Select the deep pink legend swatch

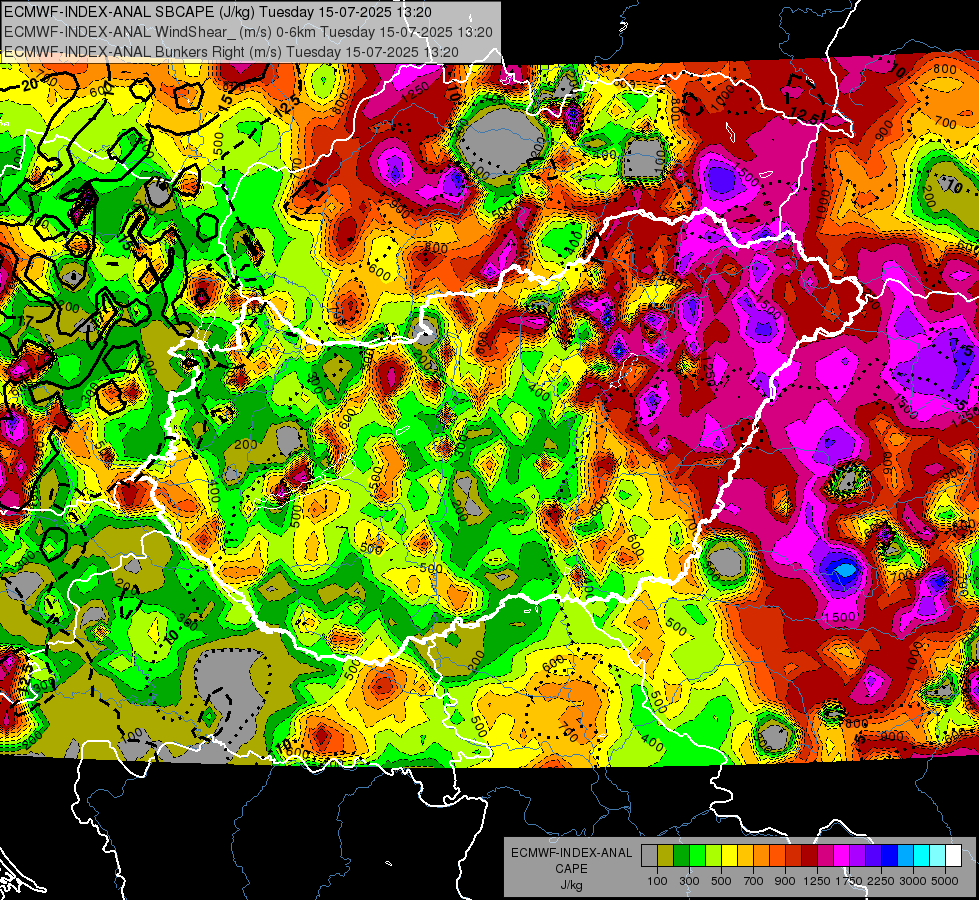[825, 855]
